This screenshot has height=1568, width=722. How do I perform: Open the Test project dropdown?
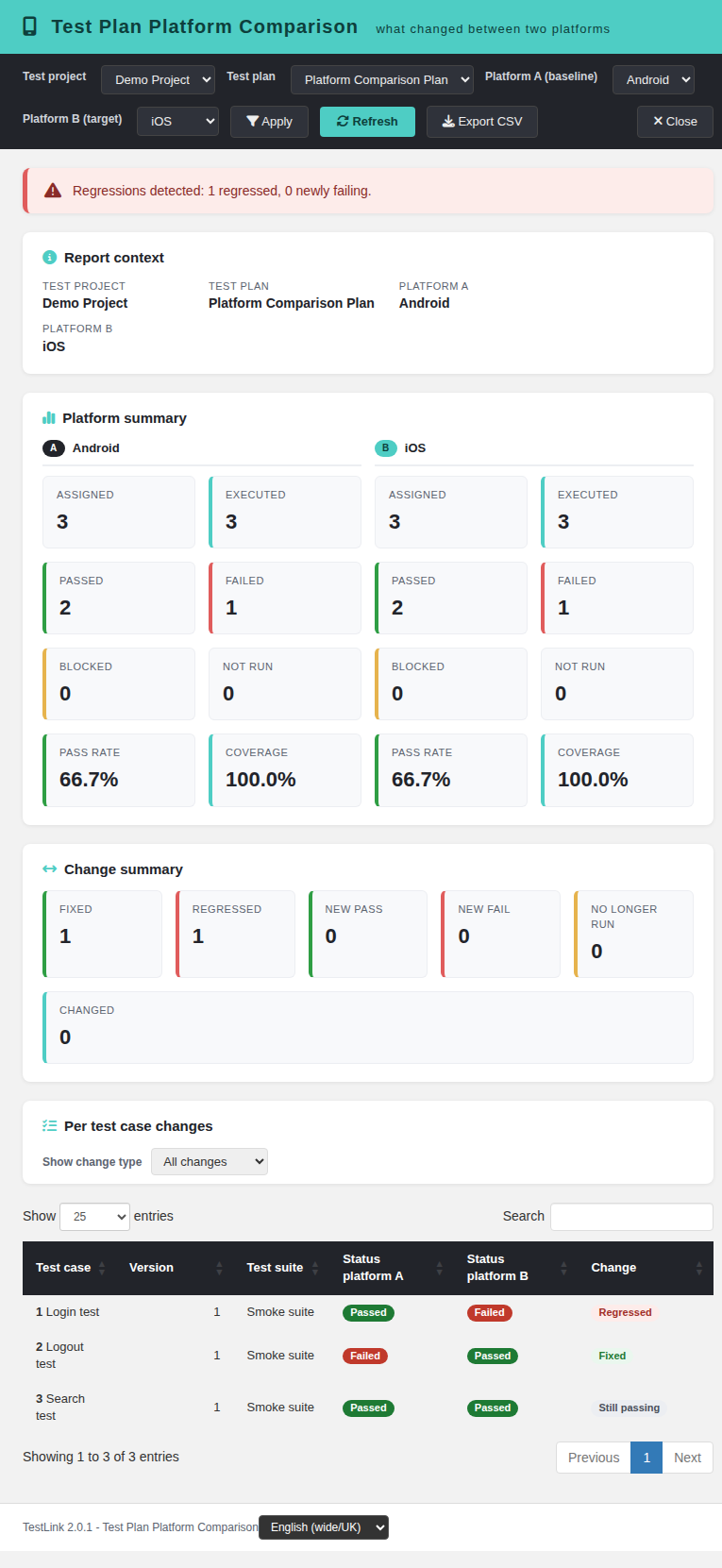[x=158, y=79]
